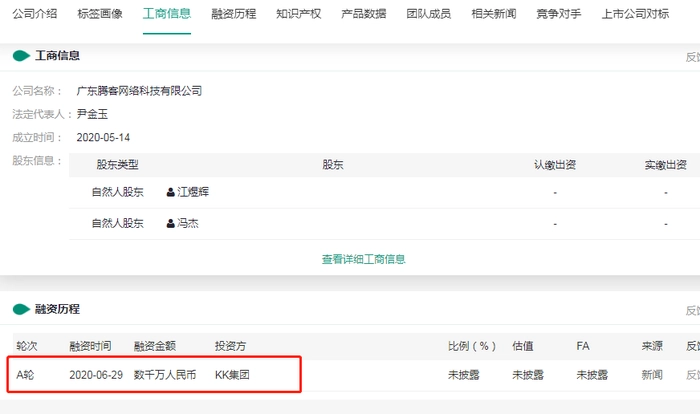This screenshot has width=700, height=414.
Task: Open the 知识产权 tab
Action: pyautogui.click(x=297, y=14)
